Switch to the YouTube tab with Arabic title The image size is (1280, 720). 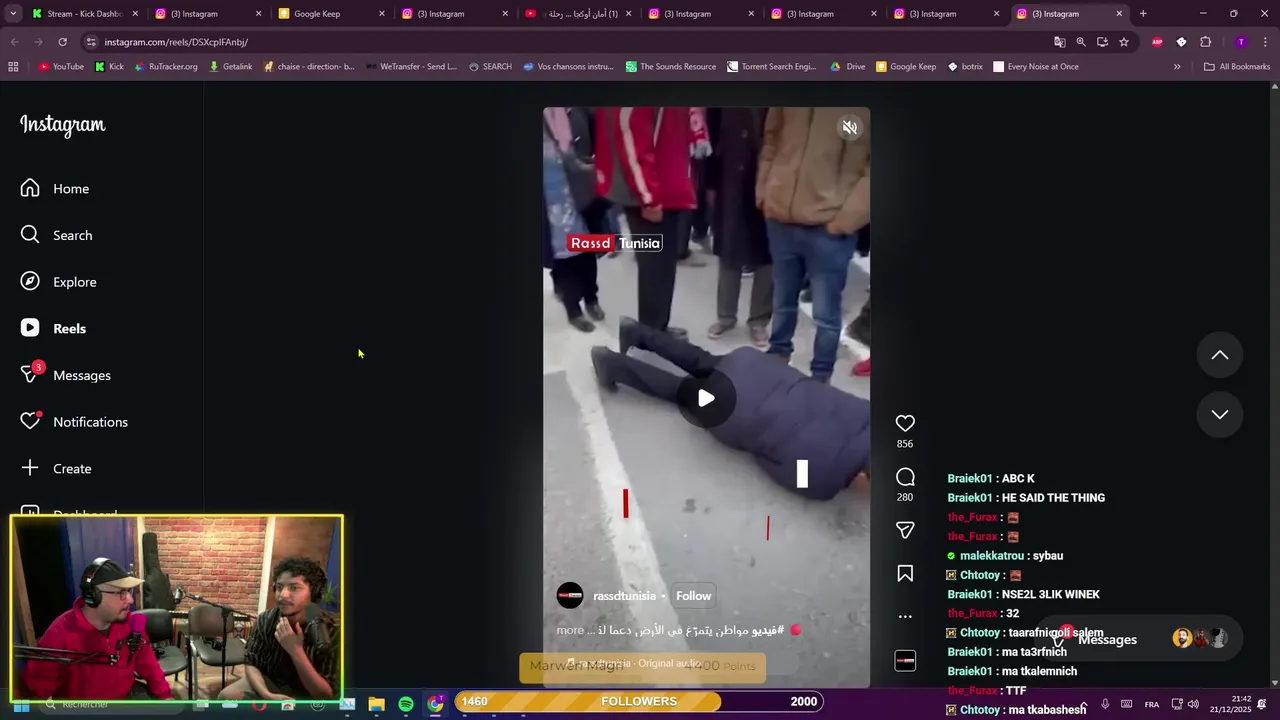click(x=578, y=14)
